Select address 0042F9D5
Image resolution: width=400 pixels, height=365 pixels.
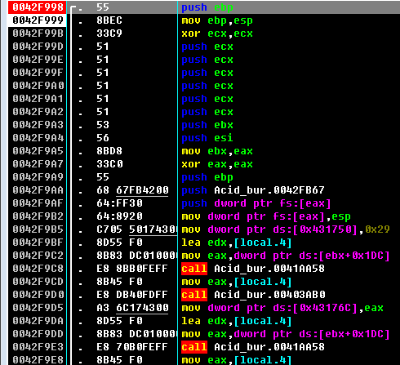pyautogui.click(x=38, y=308)
